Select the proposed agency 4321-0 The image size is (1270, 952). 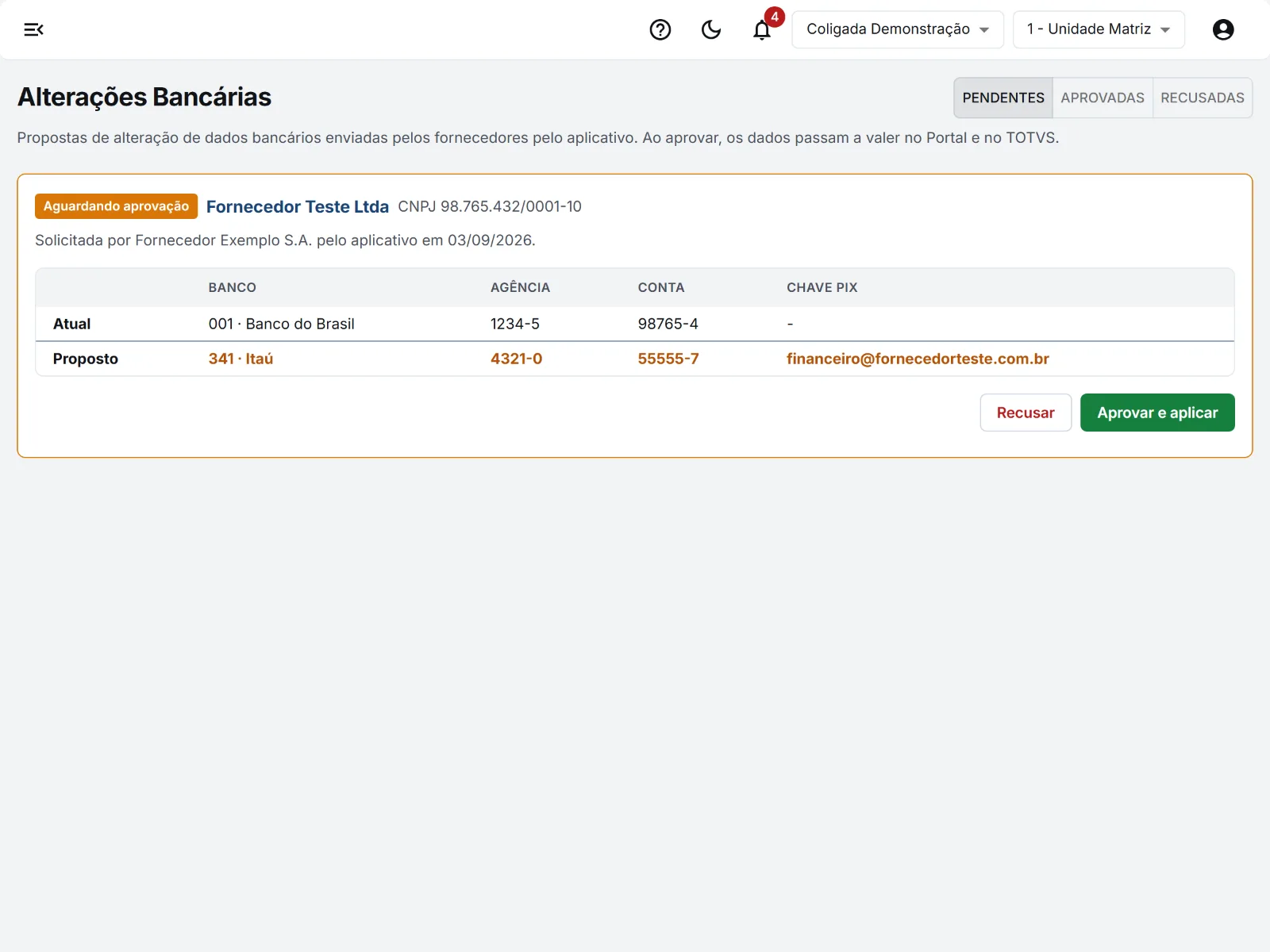(x=516, y=359)
